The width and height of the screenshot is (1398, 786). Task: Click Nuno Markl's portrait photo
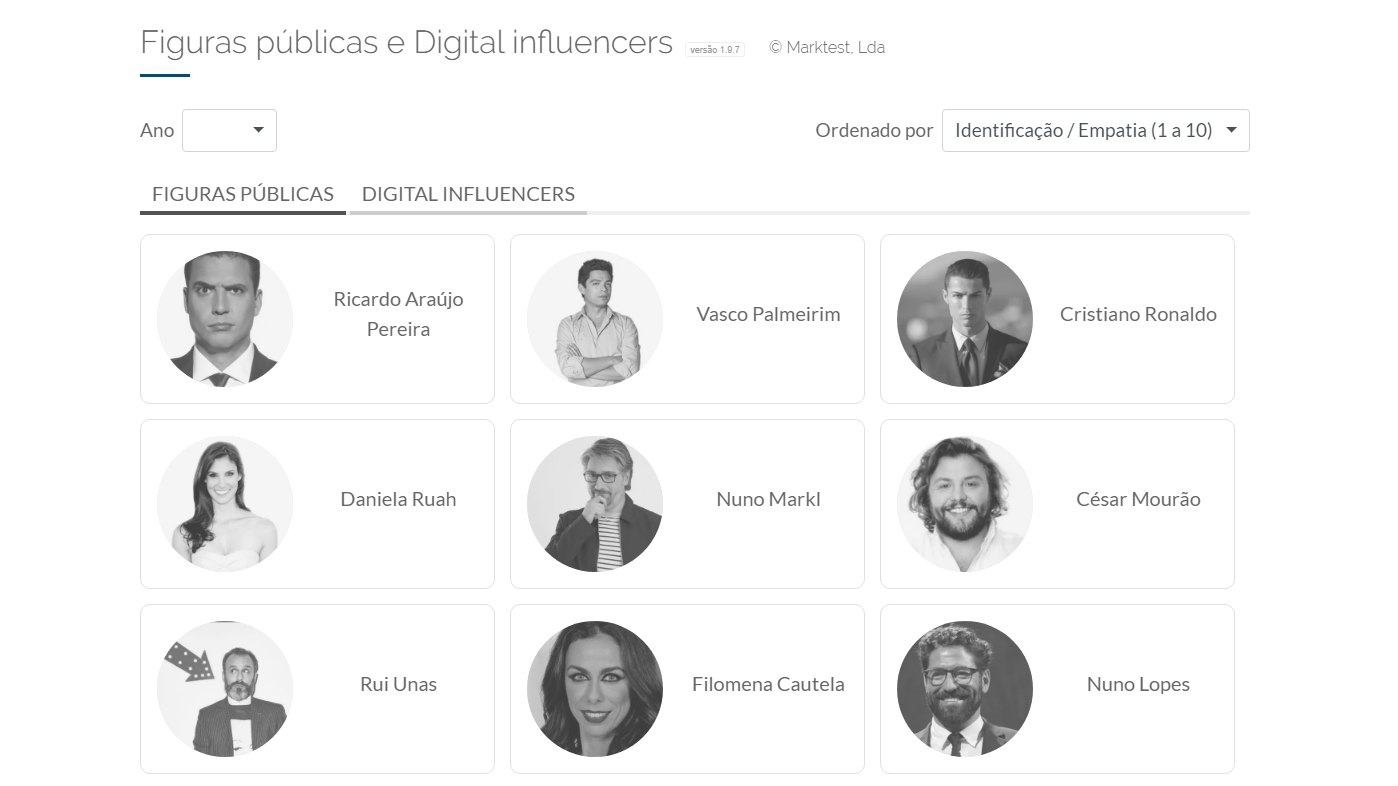[595, 504]
